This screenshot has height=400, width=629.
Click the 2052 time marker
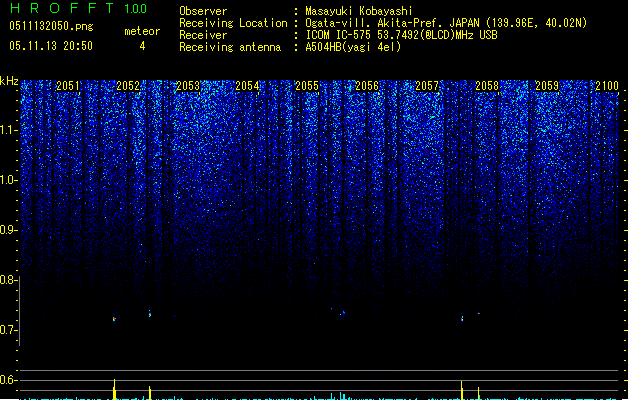(128, 86)
